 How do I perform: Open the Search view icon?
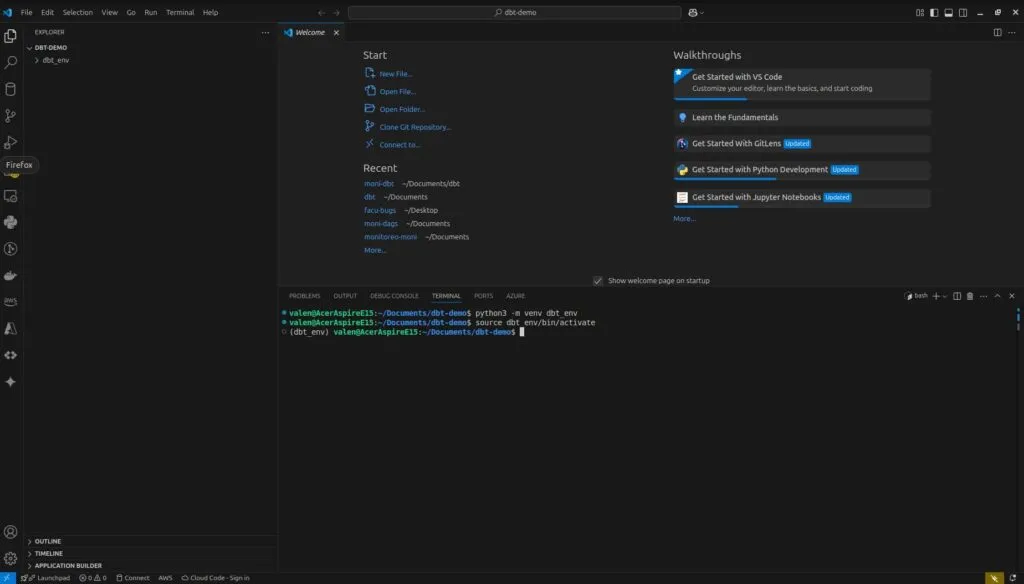click(10, 63)
